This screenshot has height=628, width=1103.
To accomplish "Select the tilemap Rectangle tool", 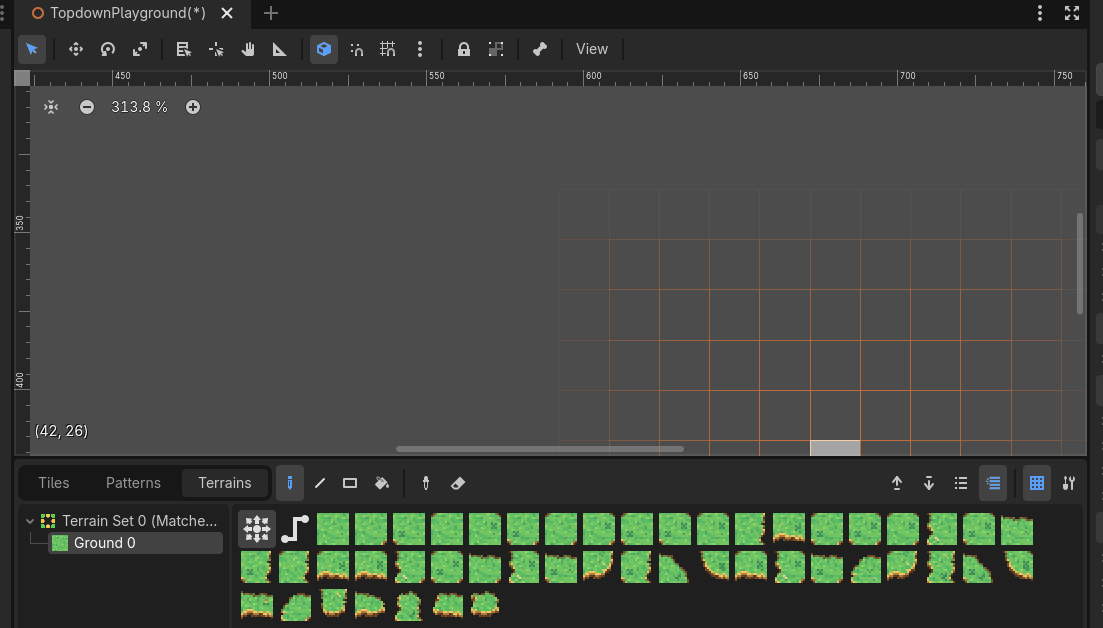I will (x=350, y=483).
